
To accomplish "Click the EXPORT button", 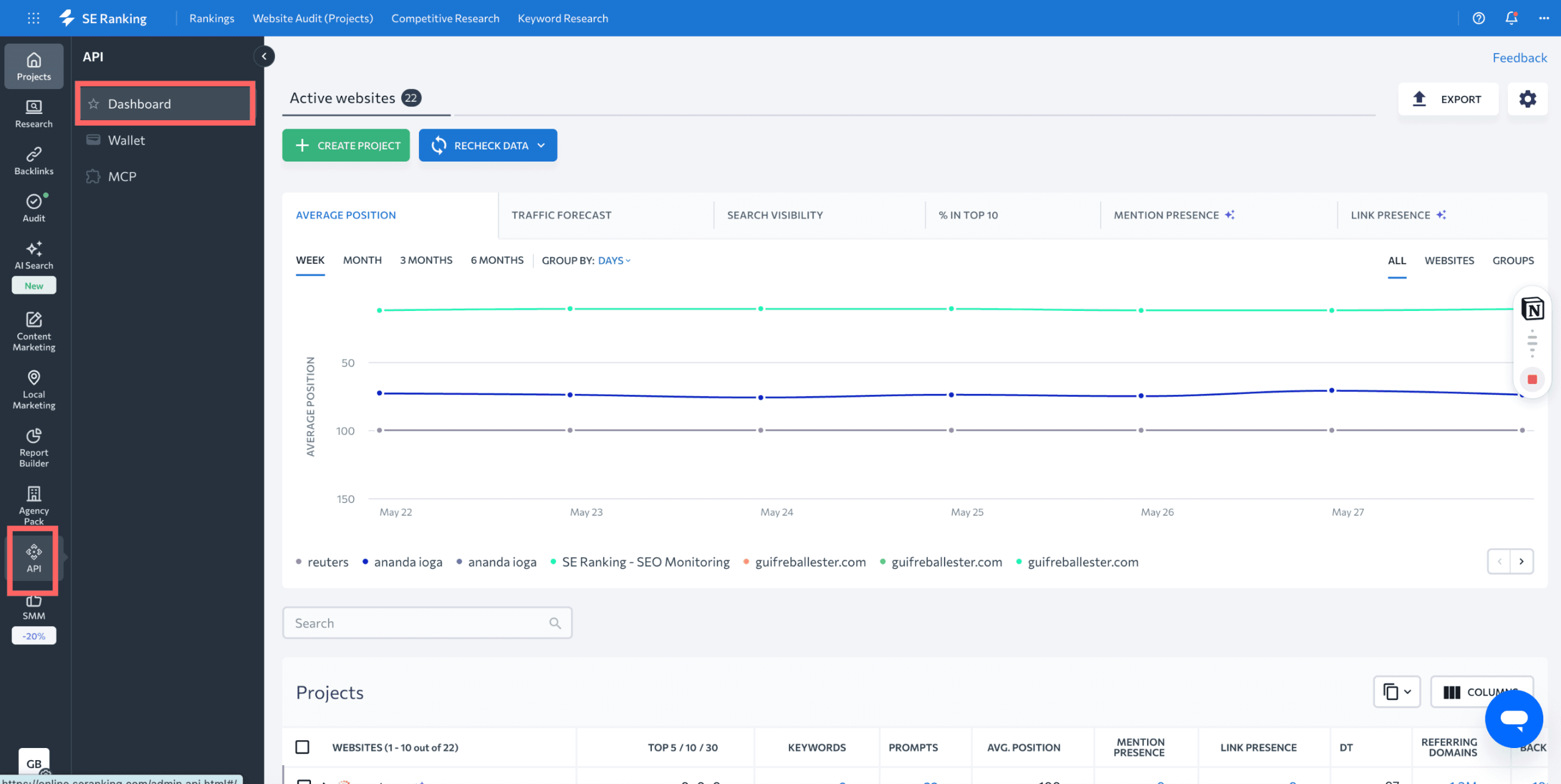I will 1448,99.
